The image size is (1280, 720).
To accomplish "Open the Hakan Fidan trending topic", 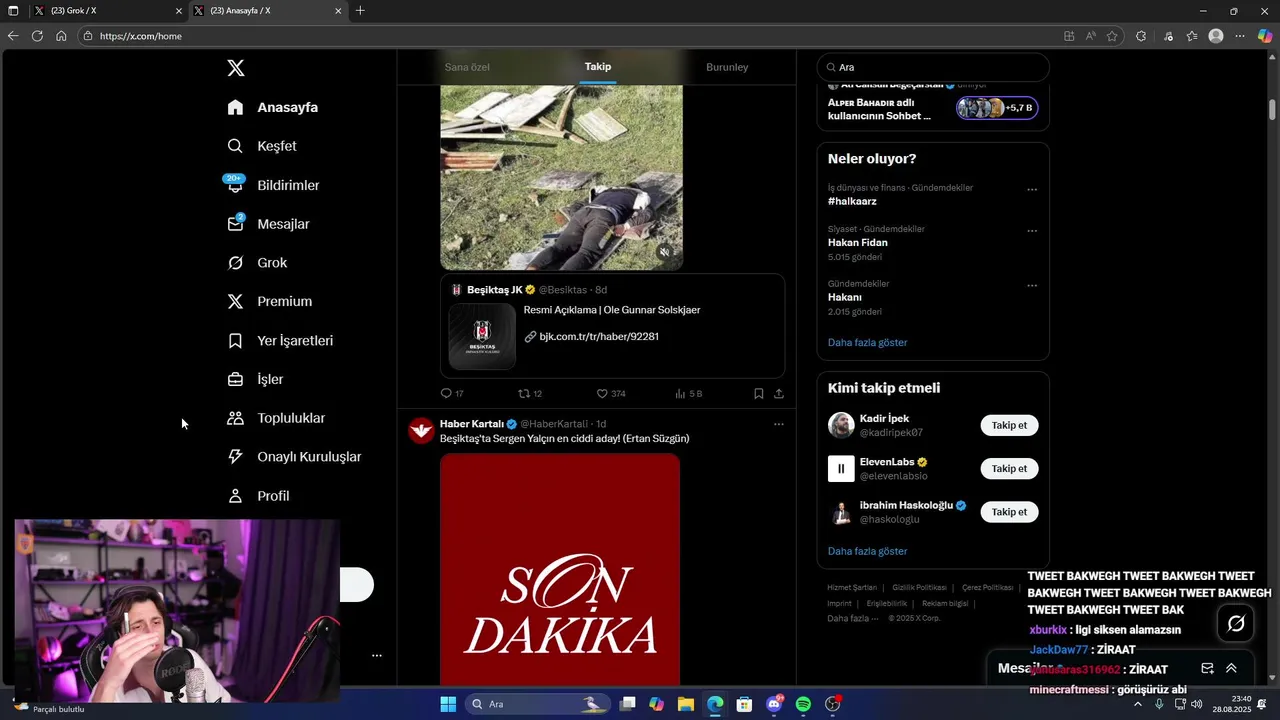I will [858, 243].
